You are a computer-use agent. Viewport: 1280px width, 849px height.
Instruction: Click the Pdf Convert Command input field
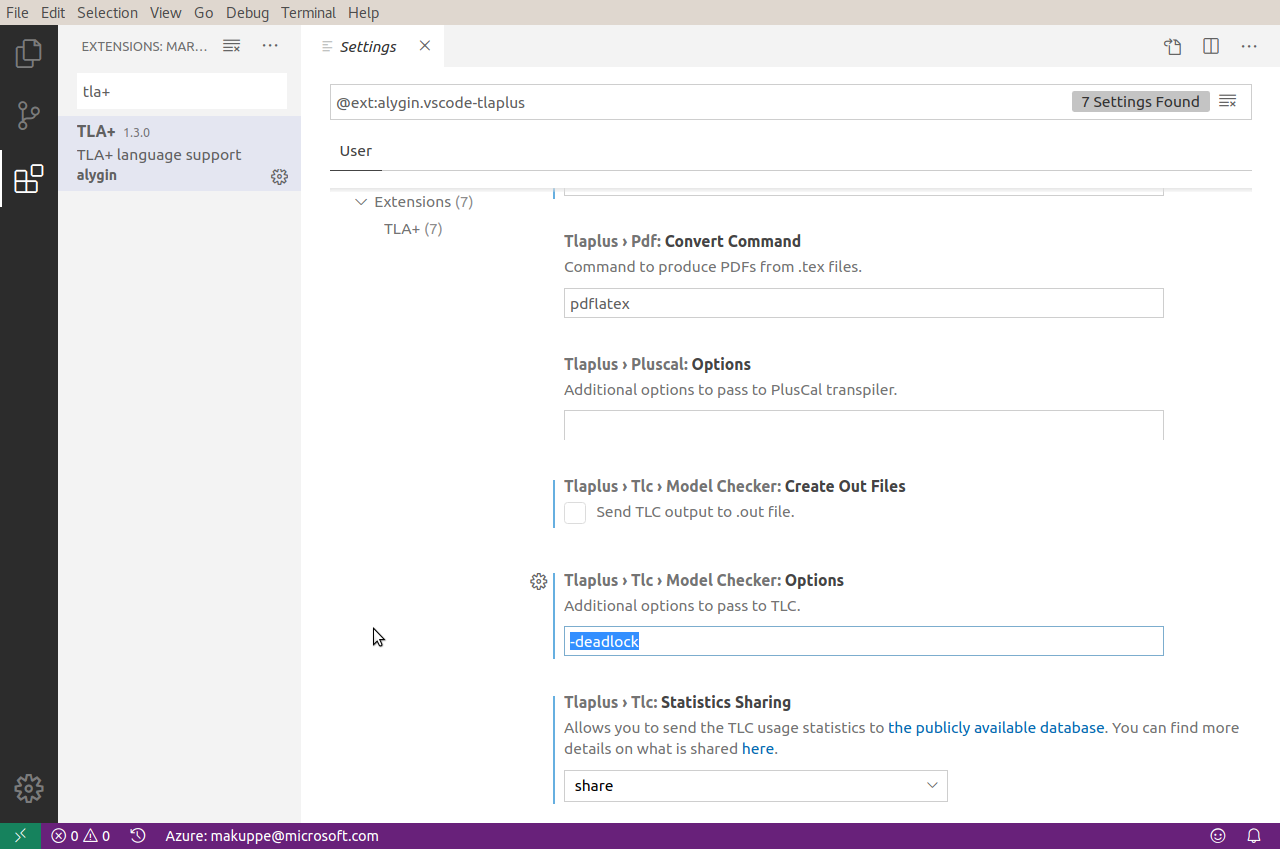click(863, 303)
